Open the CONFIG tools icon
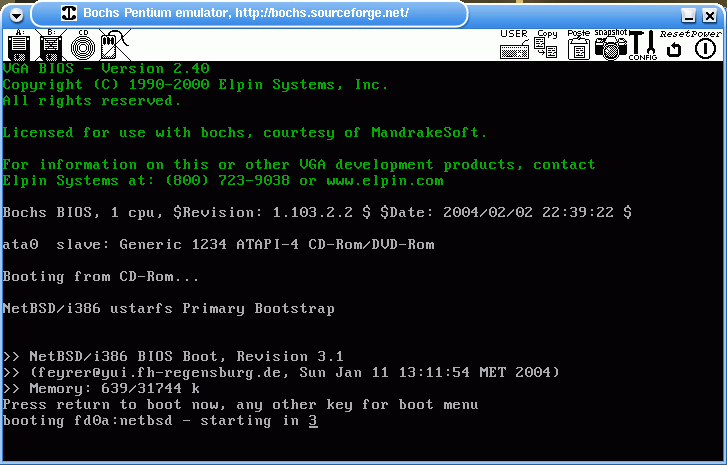This screenshot has width=727, height=465. pos(642,46)
